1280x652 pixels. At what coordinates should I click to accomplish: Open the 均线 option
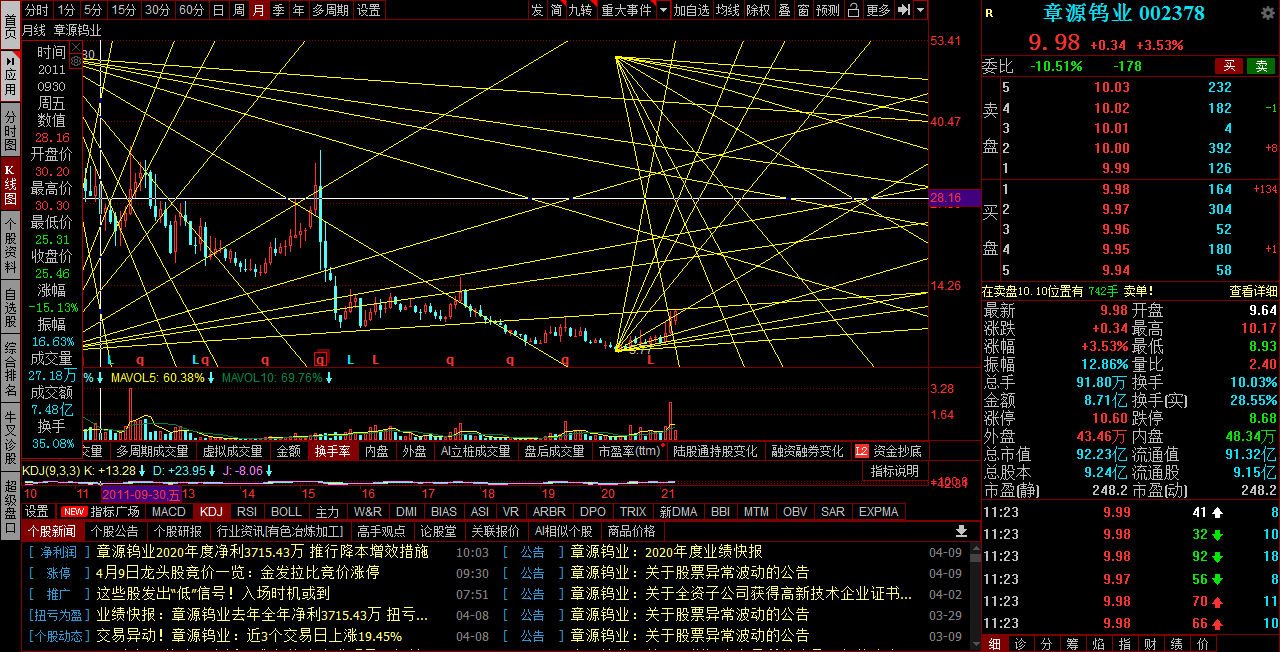pos(728,10)
